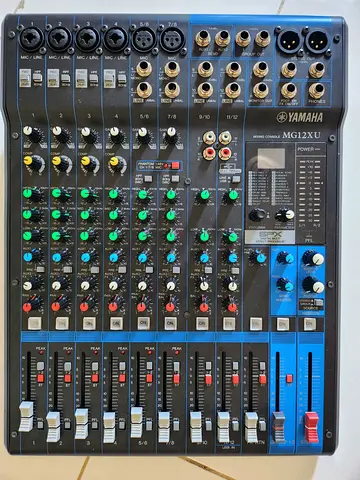Turn the top white monitor level knob

click(317, 259)
